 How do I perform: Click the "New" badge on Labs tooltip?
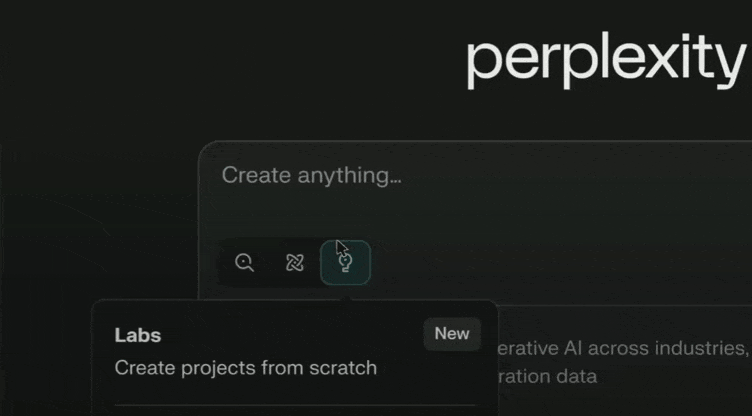pos(452,334)
